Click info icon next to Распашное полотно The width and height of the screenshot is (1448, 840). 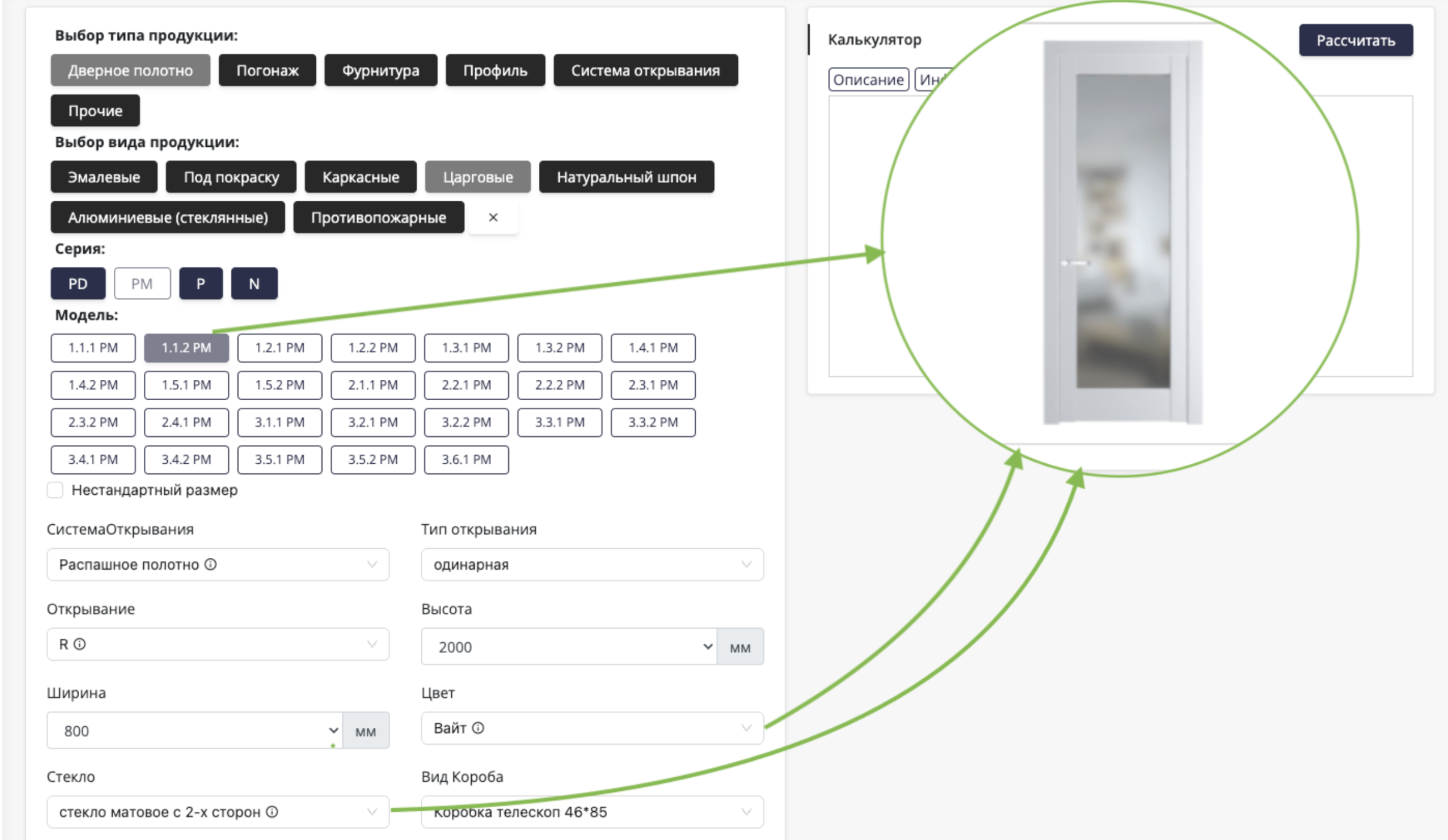click(x=210, y=564)
